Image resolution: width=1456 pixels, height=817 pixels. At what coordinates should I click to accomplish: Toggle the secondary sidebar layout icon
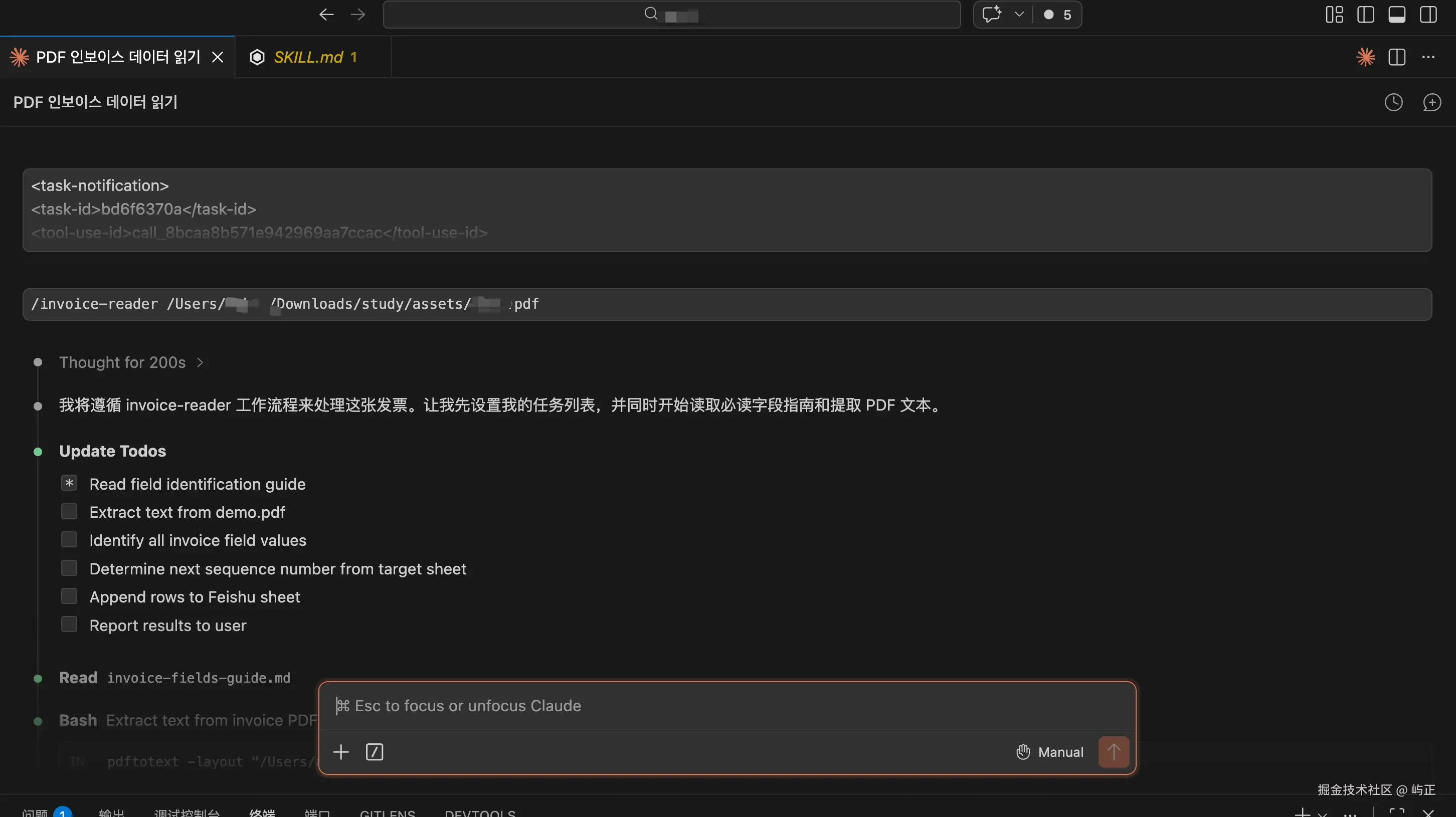1428,15
